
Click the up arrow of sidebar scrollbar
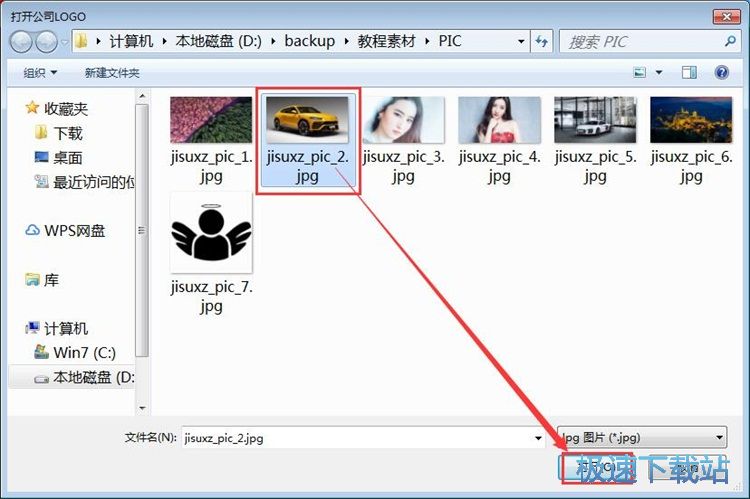point(142,96)
